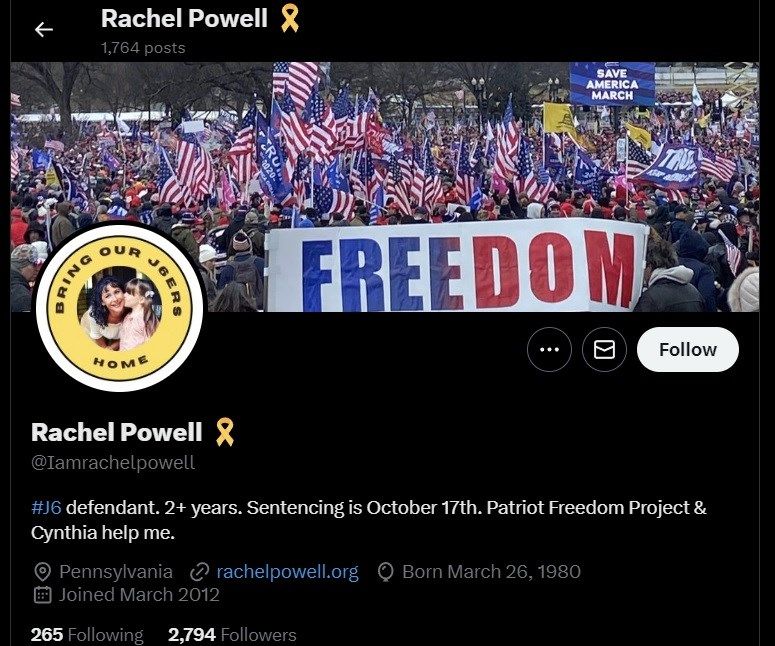
Task: Click the Pennsylvania location pin icon
Action: (43, 572)
